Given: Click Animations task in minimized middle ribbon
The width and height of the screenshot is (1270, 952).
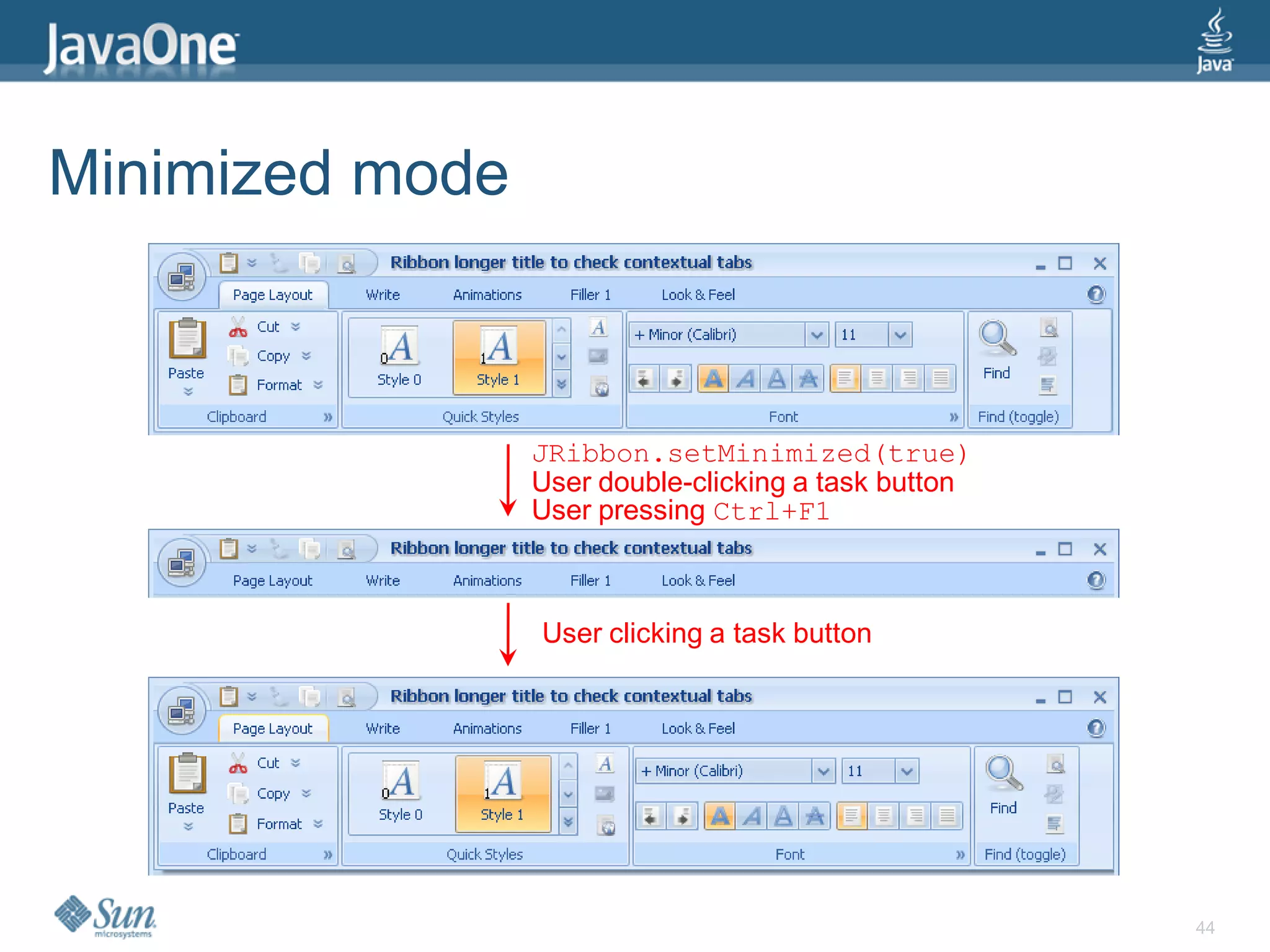Looking at the screenshot, I should tap(487, 581).
